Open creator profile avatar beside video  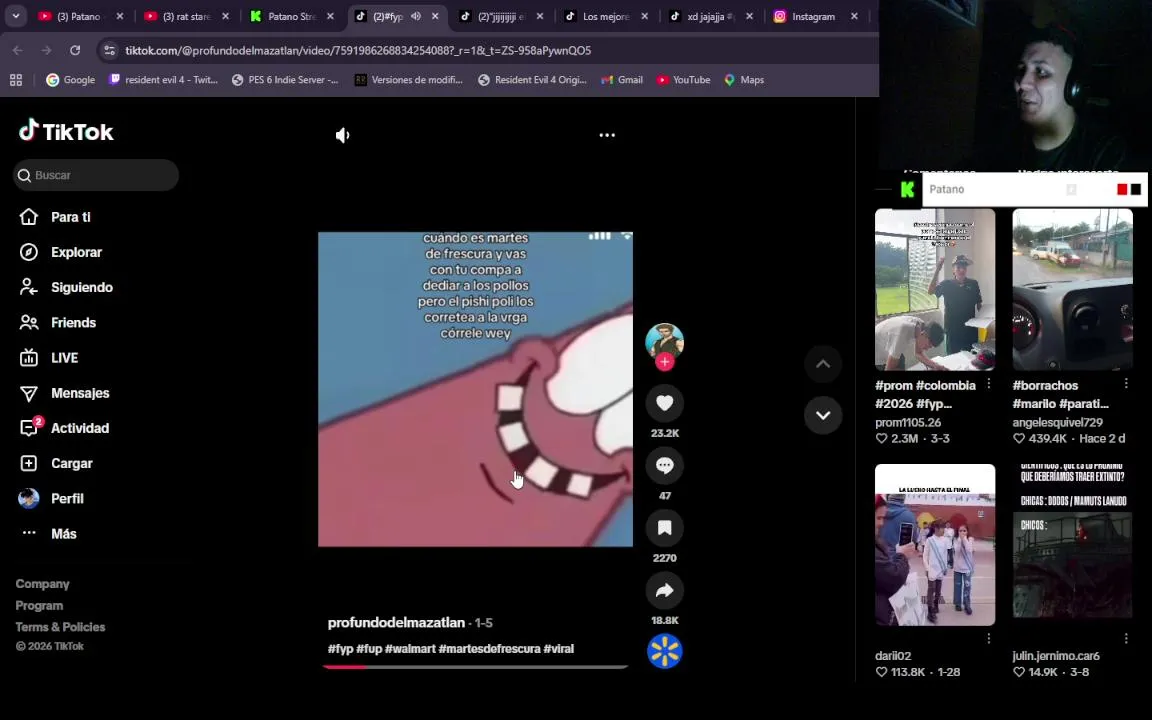pyautogui.click(x=664, y=341)
